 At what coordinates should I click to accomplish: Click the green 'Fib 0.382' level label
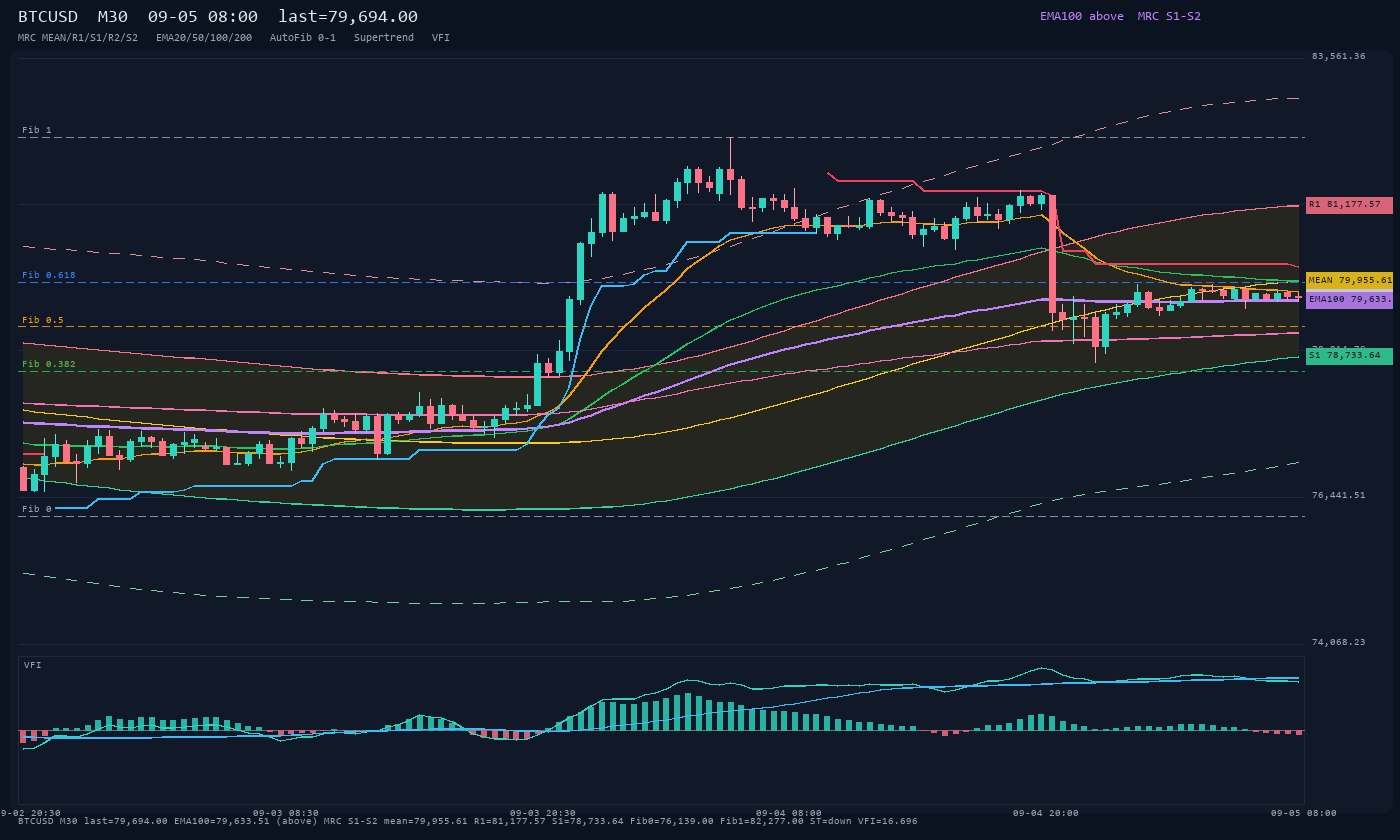pos(49,364)
